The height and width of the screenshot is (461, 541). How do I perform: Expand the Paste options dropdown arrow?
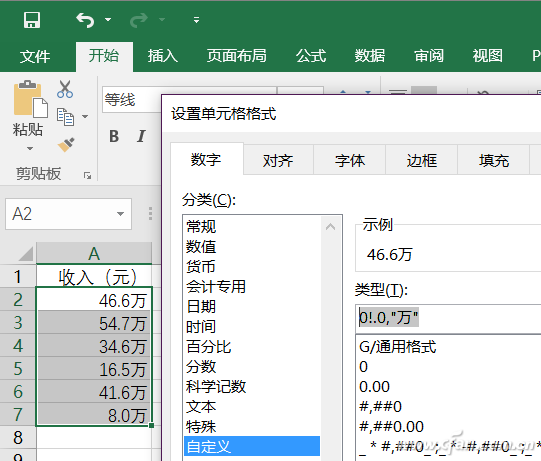pyautogui.click(x=30, y=149)
